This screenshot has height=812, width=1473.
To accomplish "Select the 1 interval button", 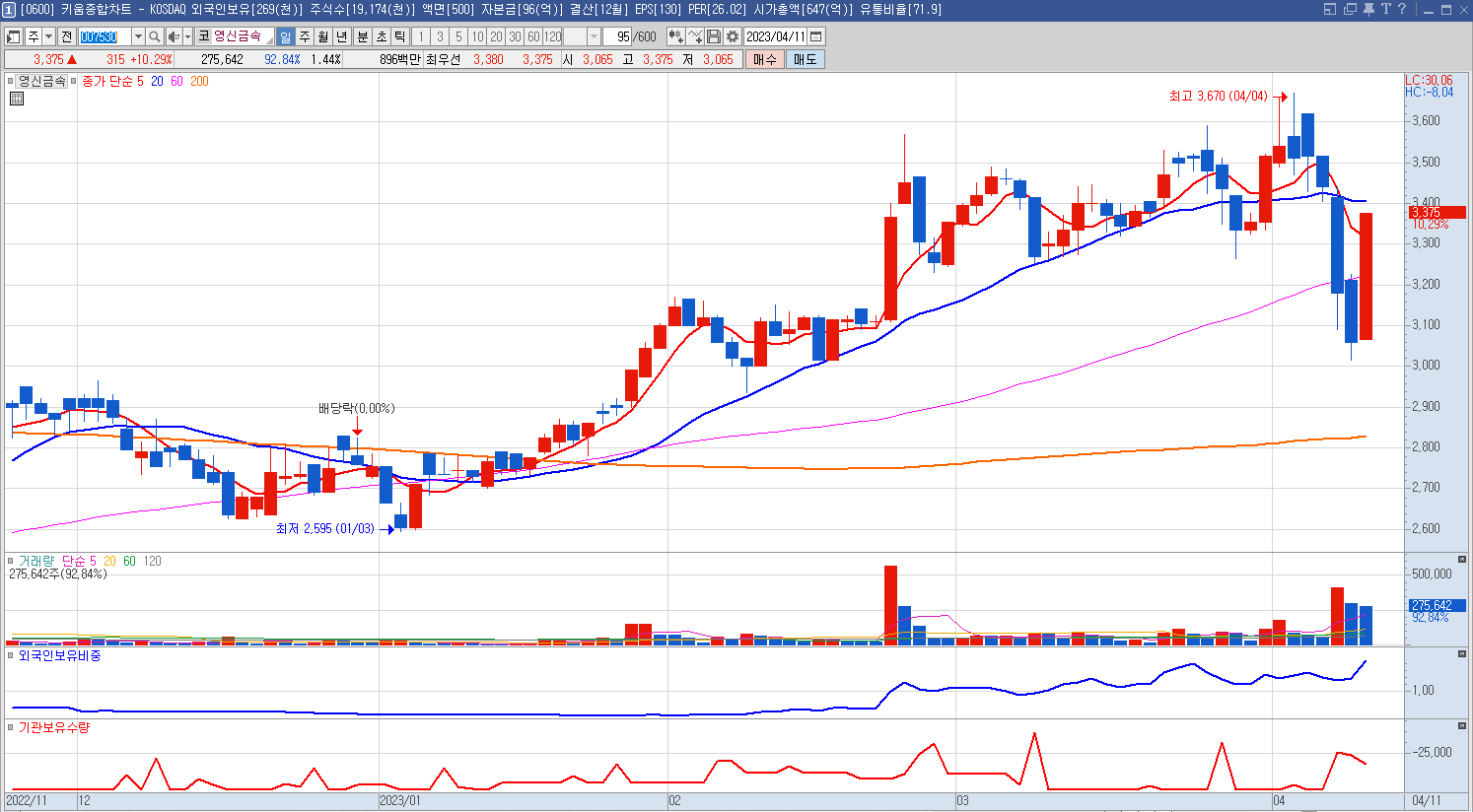I will click(x=421, y=36).
